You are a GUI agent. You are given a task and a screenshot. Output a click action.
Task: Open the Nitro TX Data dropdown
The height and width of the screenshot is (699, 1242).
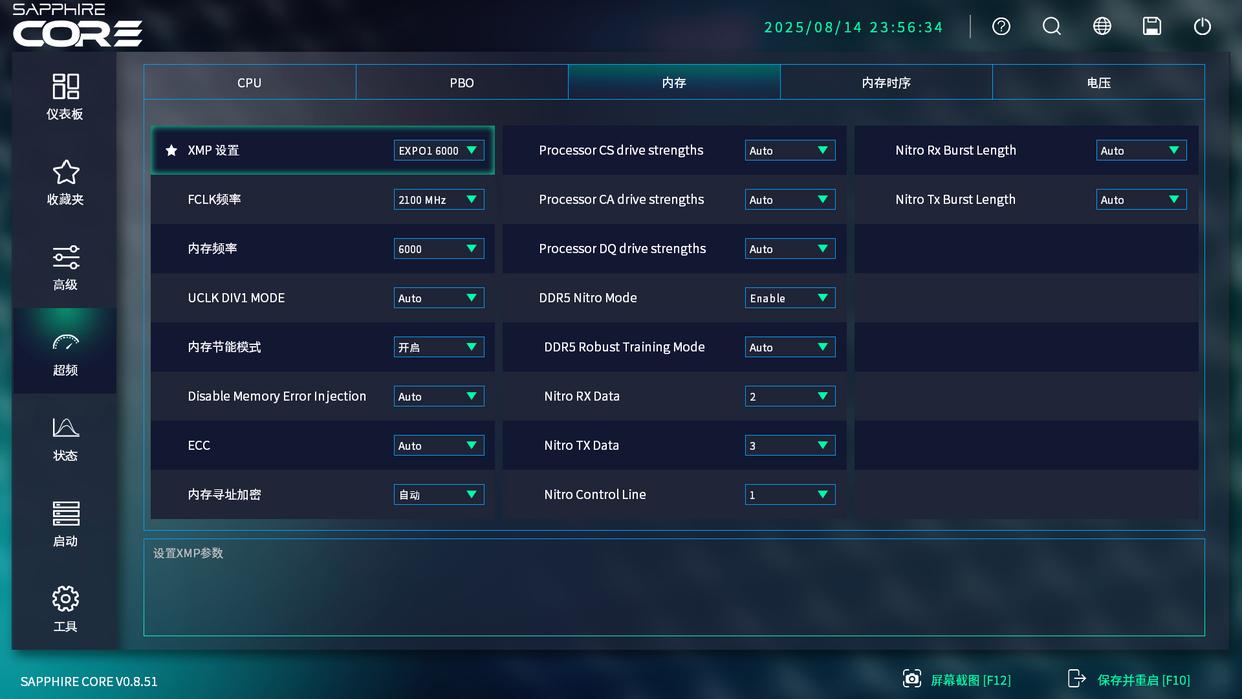coord(790,445)
